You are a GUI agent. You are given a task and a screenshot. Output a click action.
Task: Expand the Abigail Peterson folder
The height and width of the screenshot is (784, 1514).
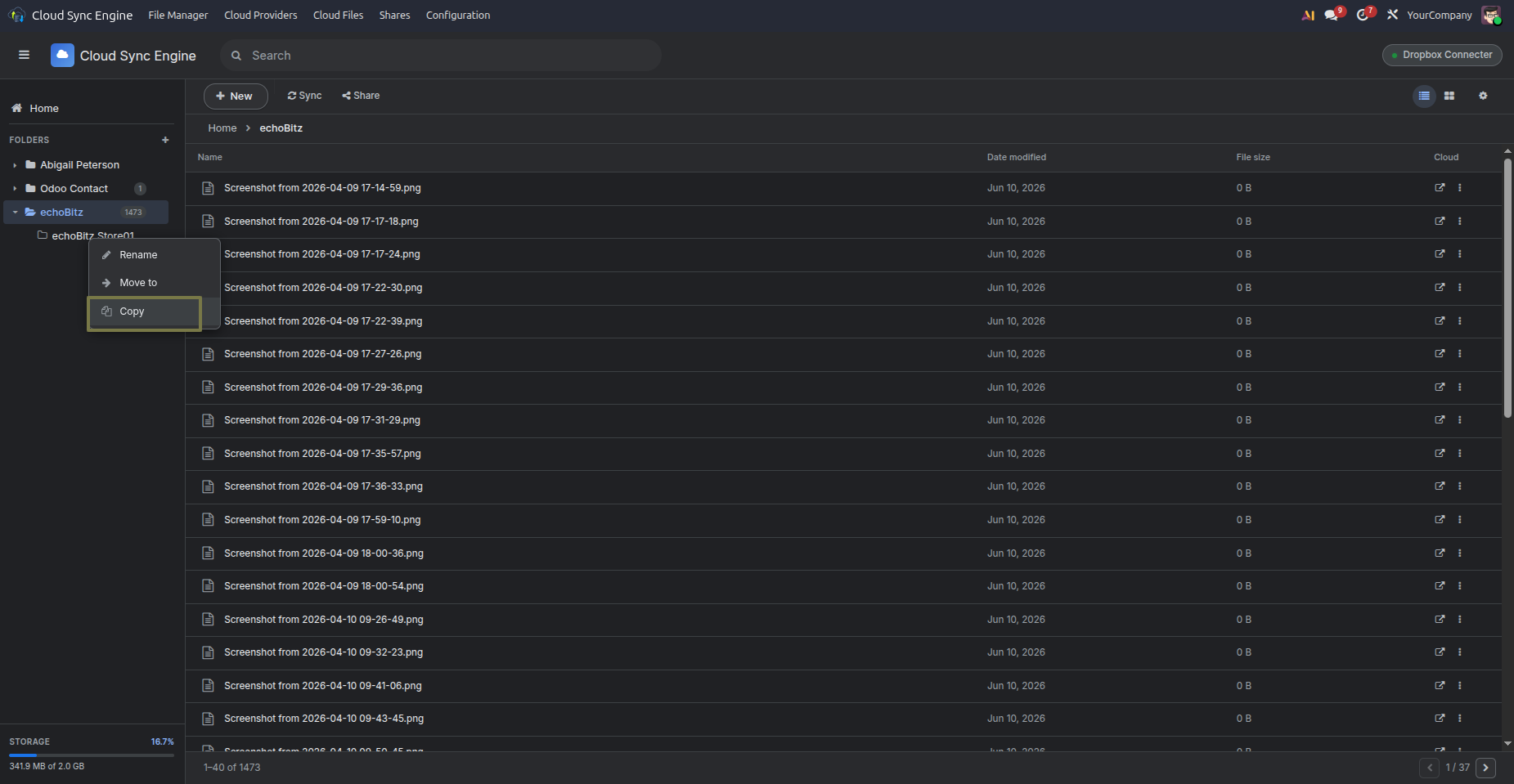(15, 165)
